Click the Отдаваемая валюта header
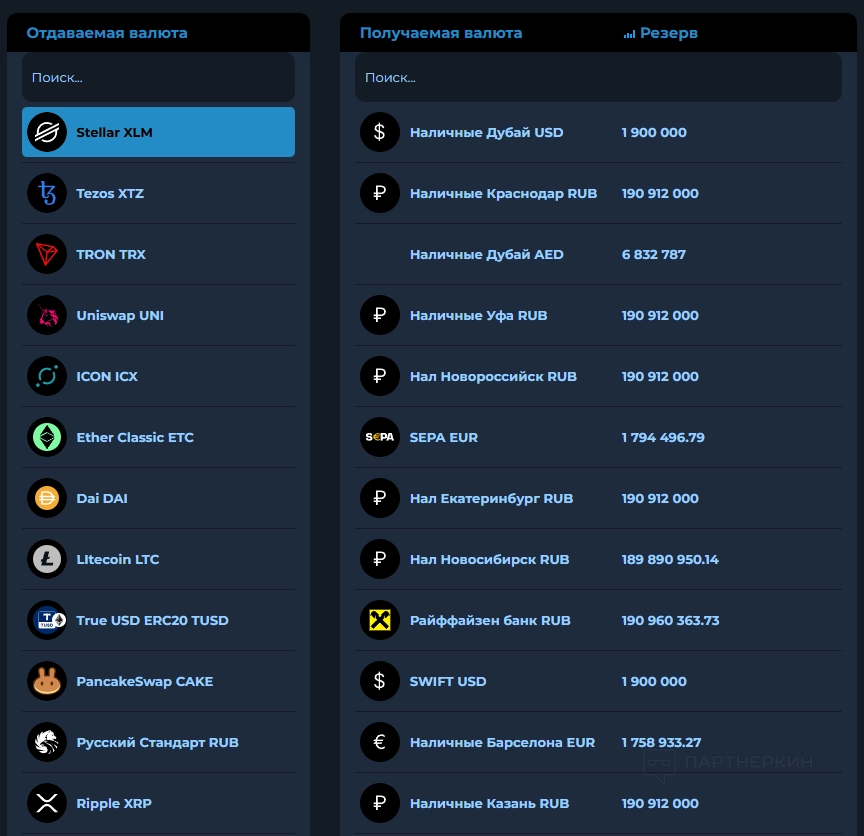The height and width of the screenshot is (836, 864). tap(107, 33)
